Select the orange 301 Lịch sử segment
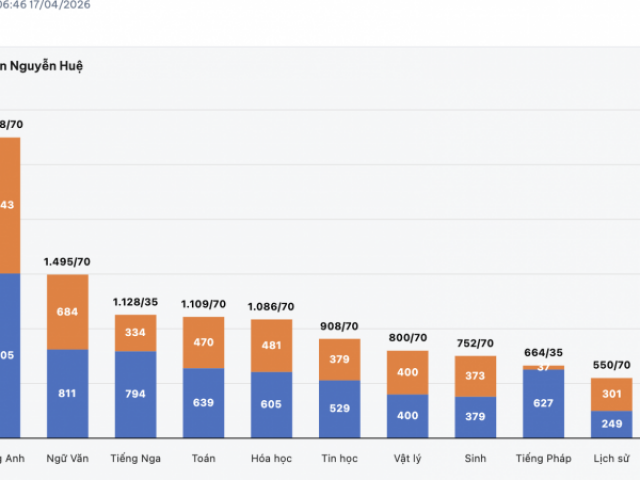 coord(611,393)
